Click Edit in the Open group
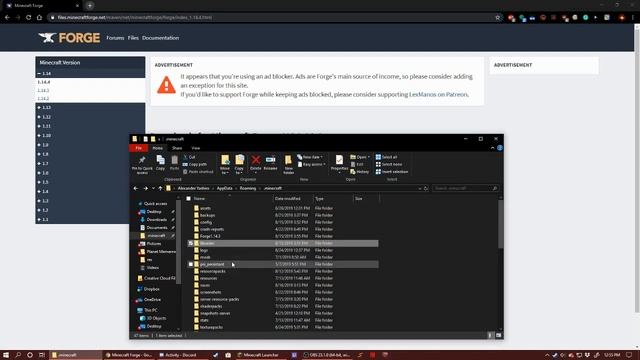The image size is (640, 360). click(x=357, y=164)
